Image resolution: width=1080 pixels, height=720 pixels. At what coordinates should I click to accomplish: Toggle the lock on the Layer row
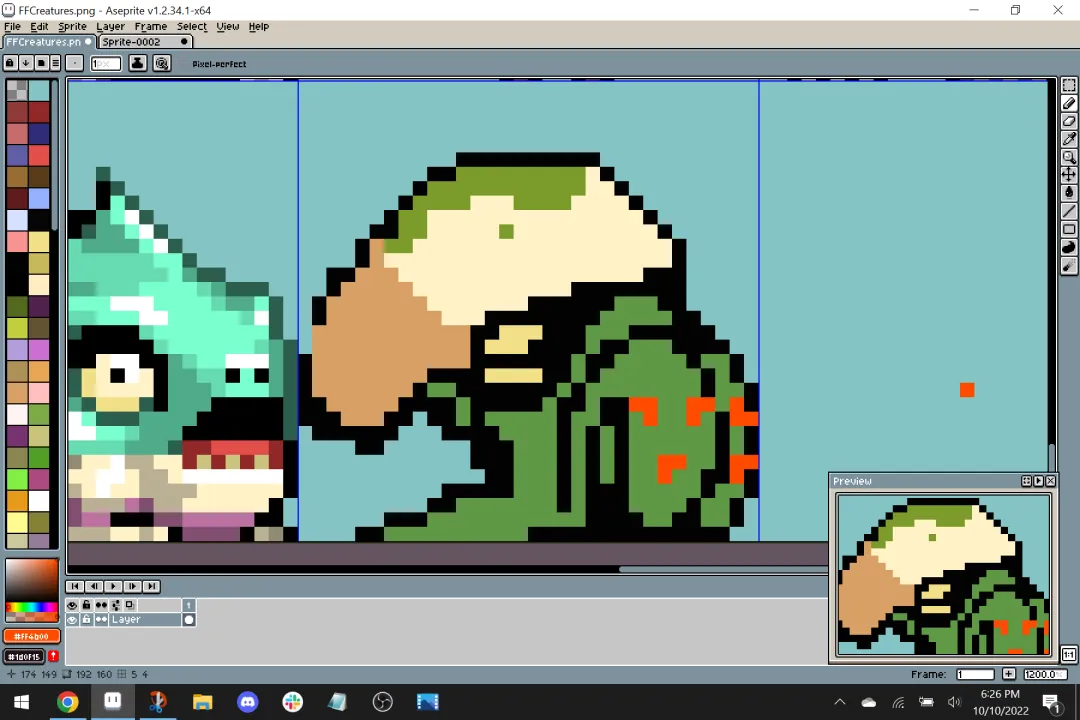(86, 619)
